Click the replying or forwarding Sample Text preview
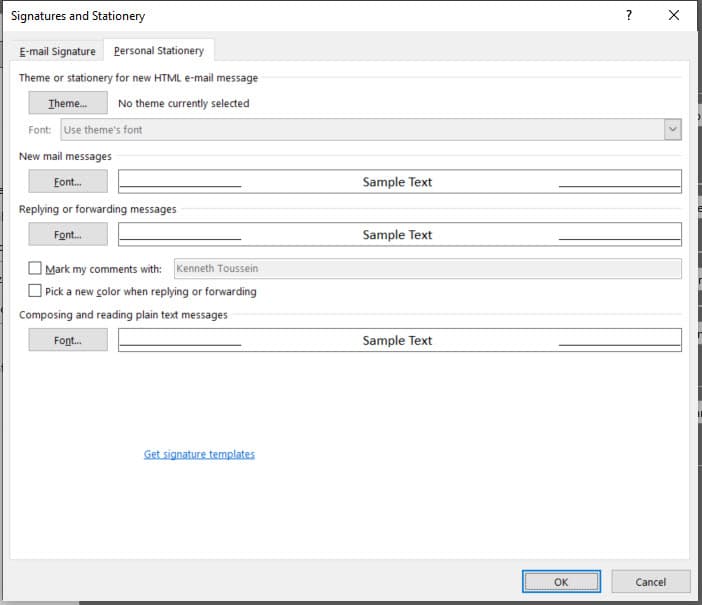 click(x=399, y=235)
